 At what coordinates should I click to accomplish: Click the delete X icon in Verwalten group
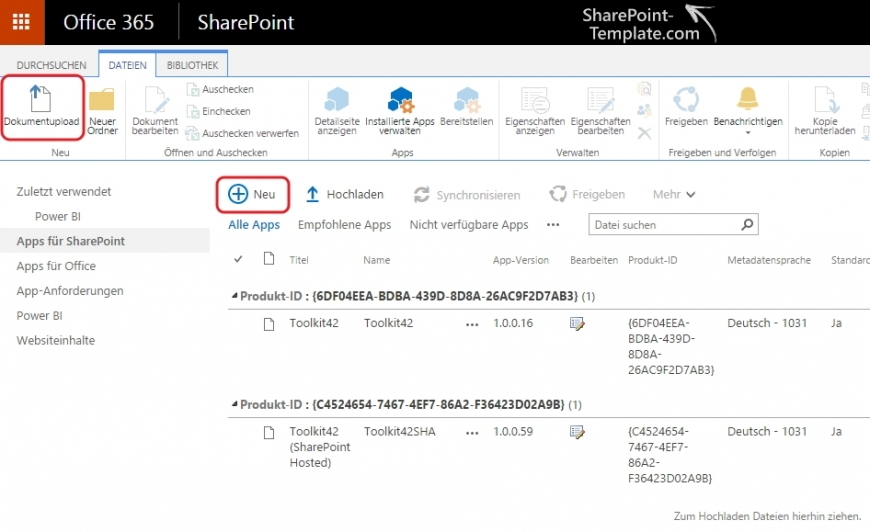(644, 133)
